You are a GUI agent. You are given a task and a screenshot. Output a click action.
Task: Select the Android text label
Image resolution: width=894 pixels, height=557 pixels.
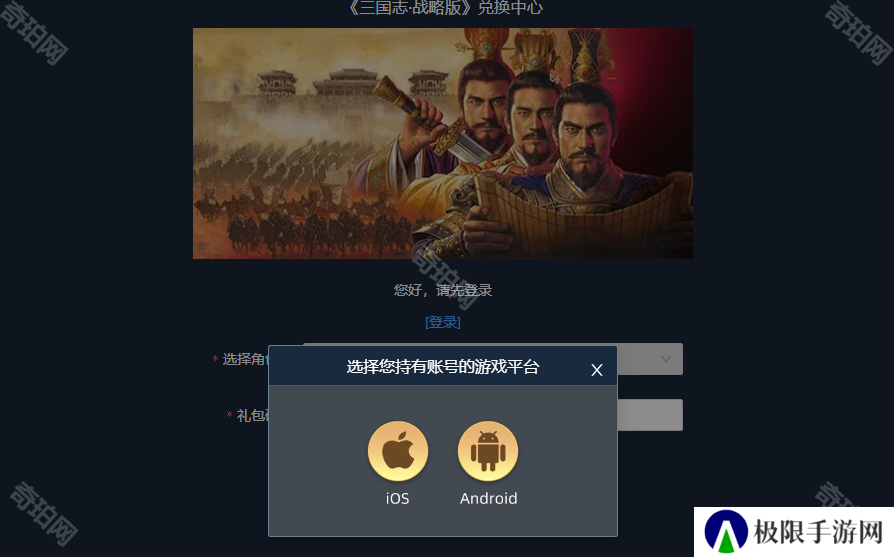pyautogui.click(x=489, y=498)
